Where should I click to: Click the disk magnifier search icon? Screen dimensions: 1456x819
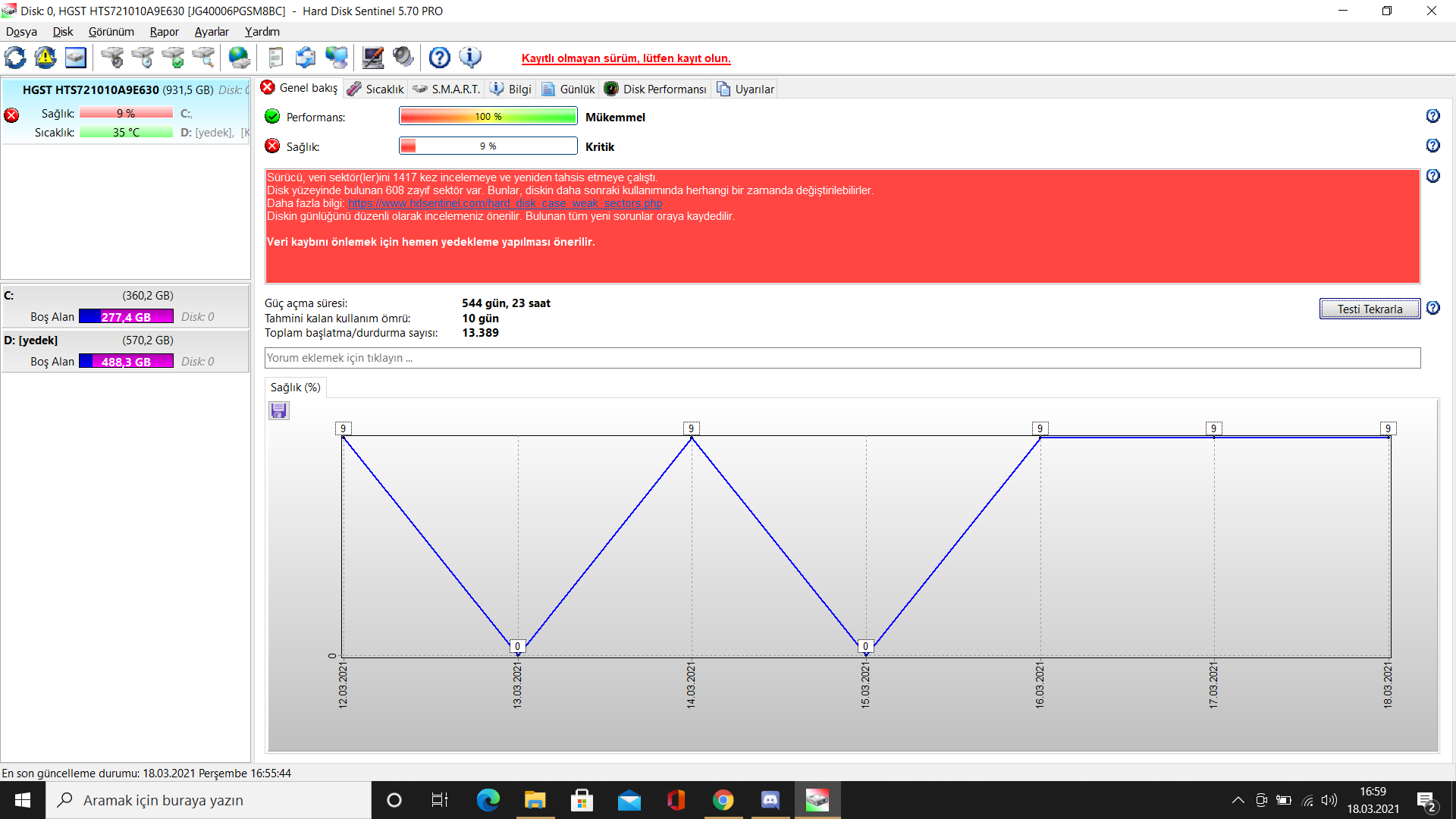pyautogui.click(x=203, y=58)
